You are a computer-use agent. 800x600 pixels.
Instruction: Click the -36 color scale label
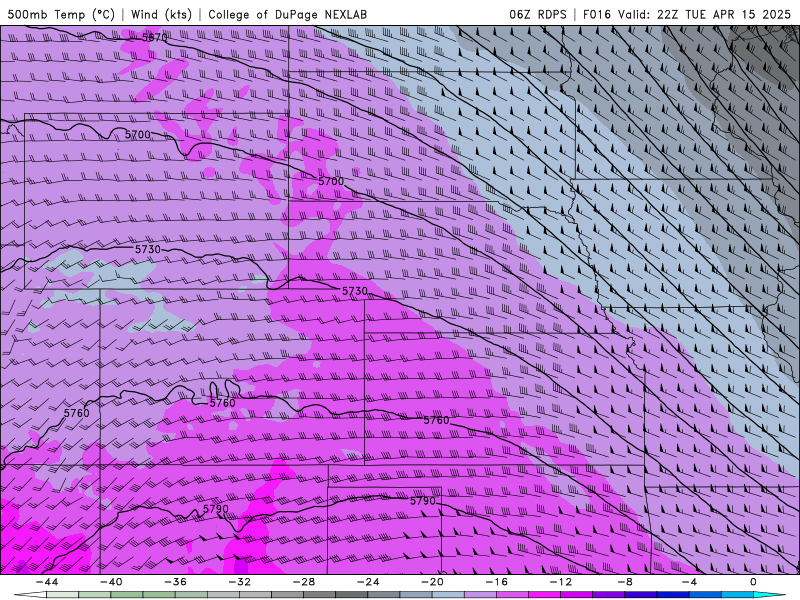pos(175,582)
